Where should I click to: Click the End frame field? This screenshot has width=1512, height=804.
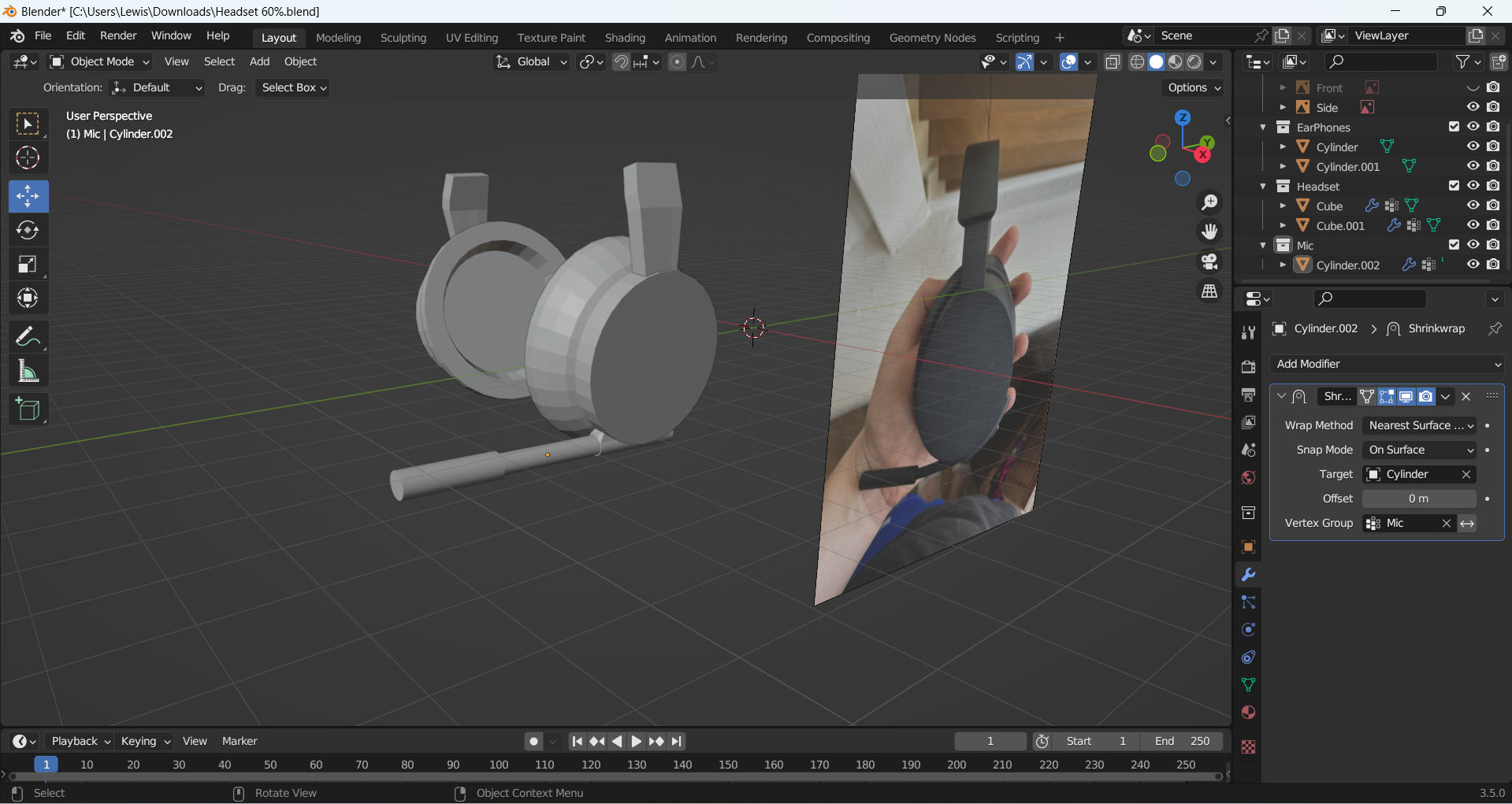coord(1182,741)
